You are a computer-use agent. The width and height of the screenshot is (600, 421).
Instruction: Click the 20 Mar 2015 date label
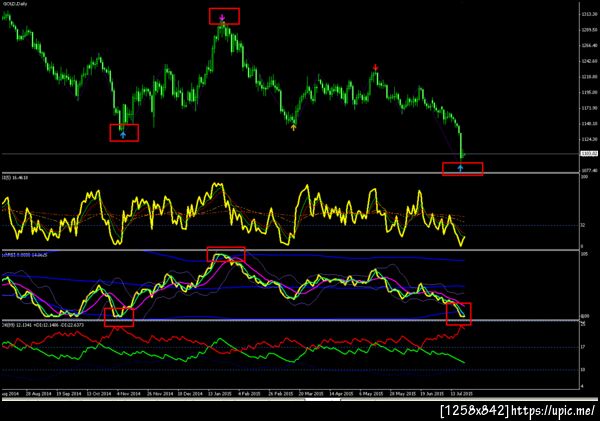(311, 393)
